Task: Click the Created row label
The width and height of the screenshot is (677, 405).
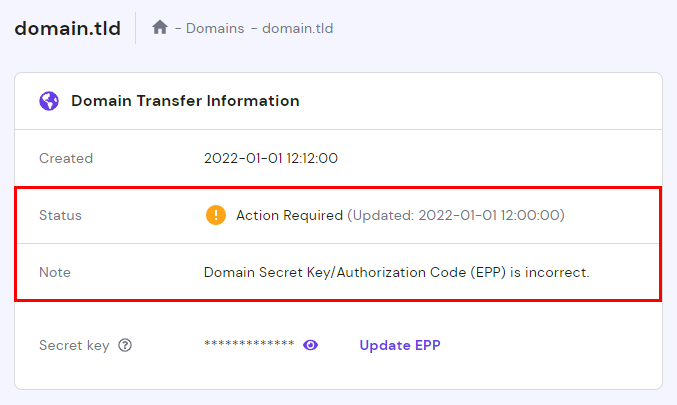Action: (66, 158)
